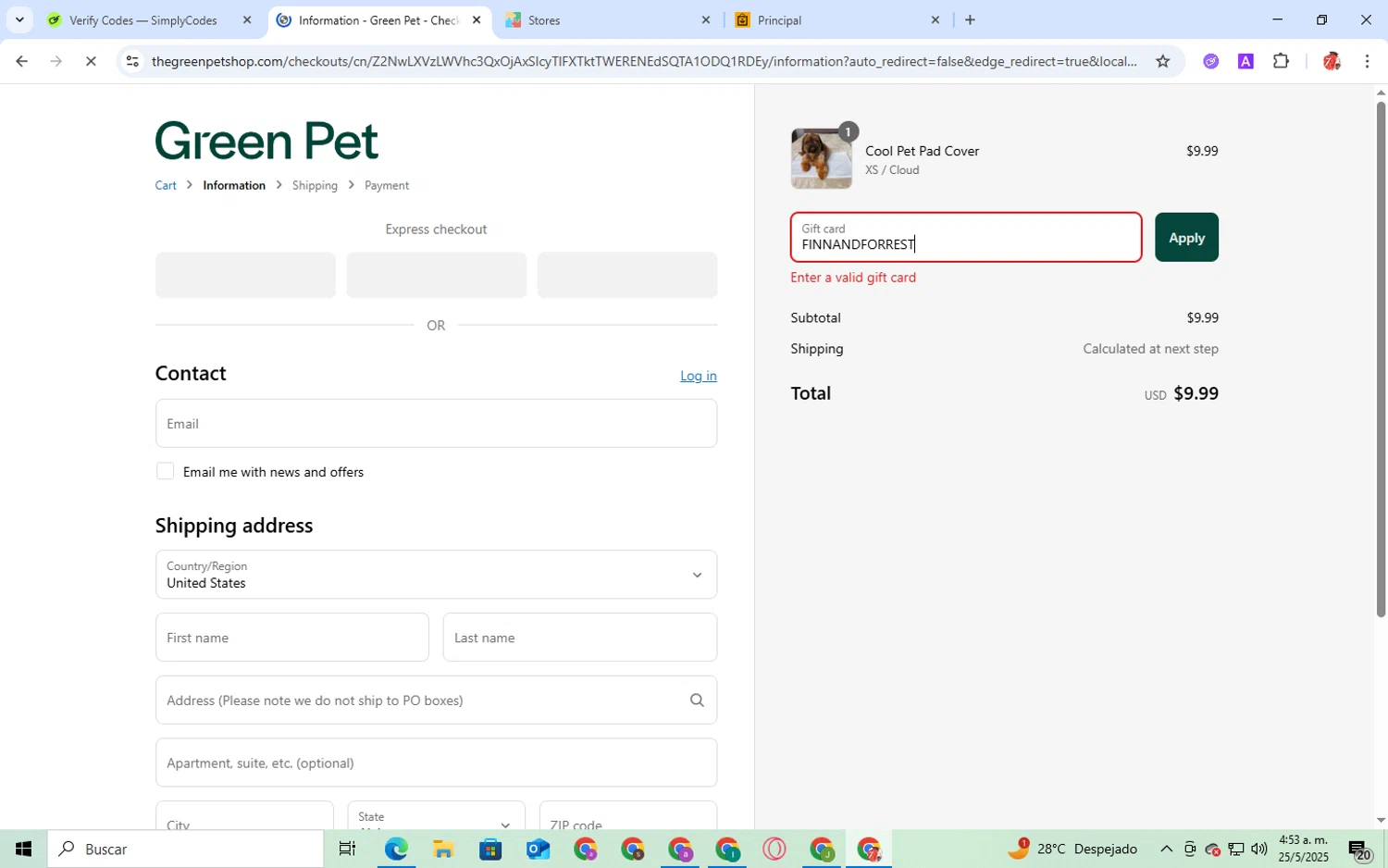The width and height of the screenshot is (1388, 868).
Task: Bookmark this page with the star
Action: [x=1163, y=61]
